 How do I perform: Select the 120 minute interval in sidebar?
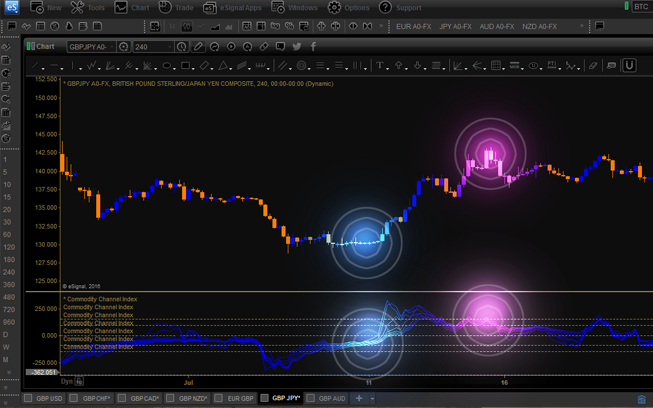(x=8, y=247)
